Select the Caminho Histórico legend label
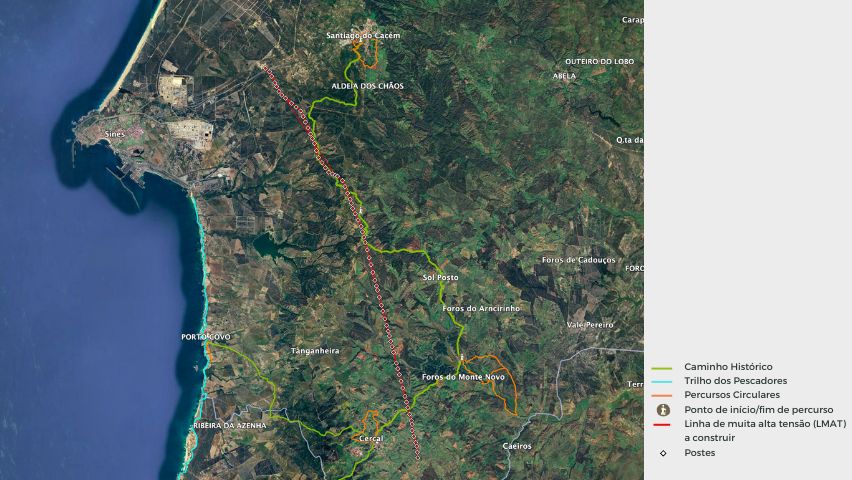The height and width of the screenshot is (480, 852). coord(728,367)
